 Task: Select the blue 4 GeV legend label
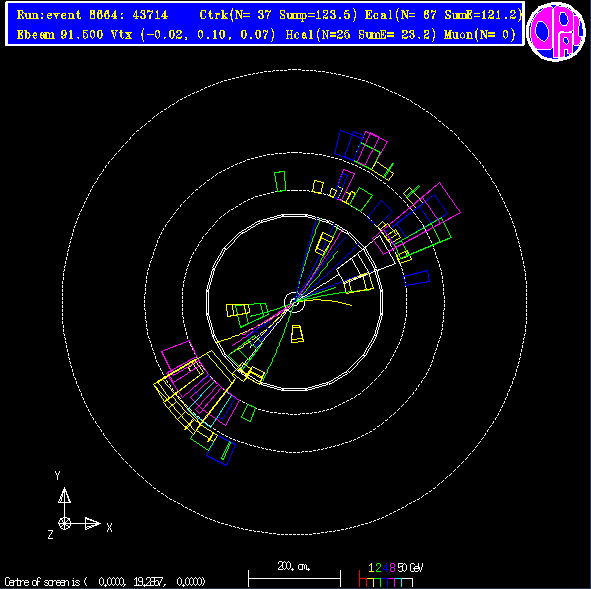[384, 568]
